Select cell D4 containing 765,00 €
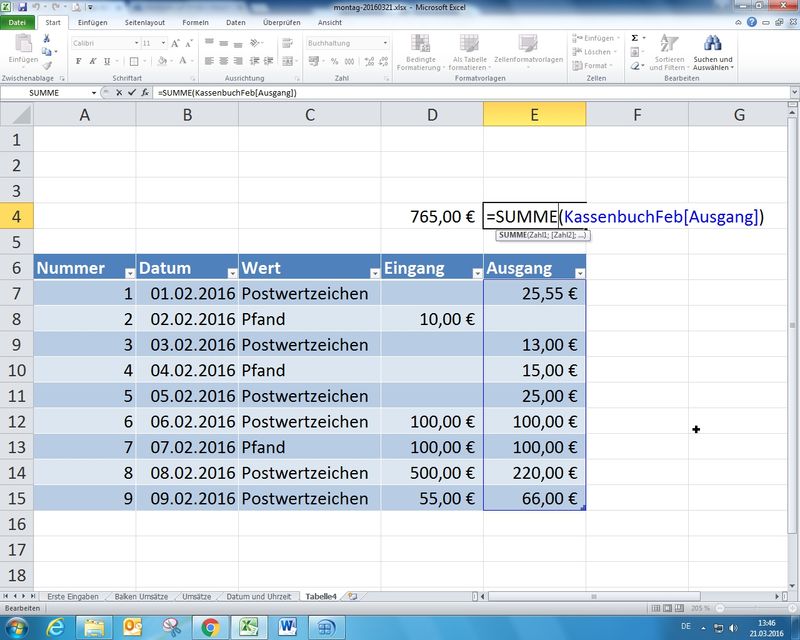Screen dimensions: 800x640 coord(431,215)
